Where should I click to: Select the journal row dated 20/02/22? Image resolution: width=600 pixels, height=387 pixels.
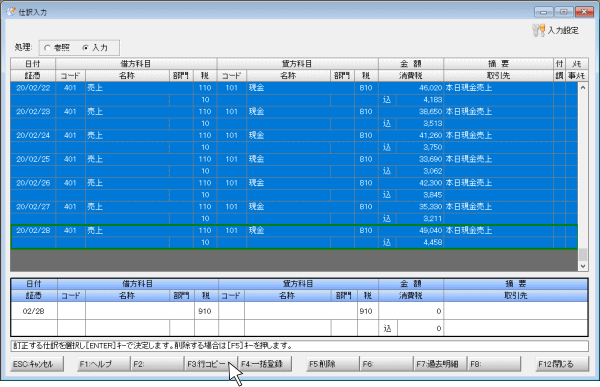(294, 94)
